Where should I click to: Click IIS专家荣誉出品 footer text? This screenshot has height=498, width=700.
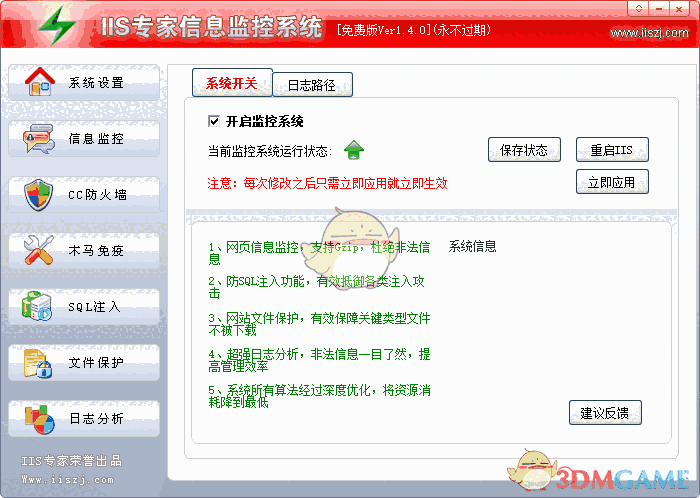pos(71,461)
